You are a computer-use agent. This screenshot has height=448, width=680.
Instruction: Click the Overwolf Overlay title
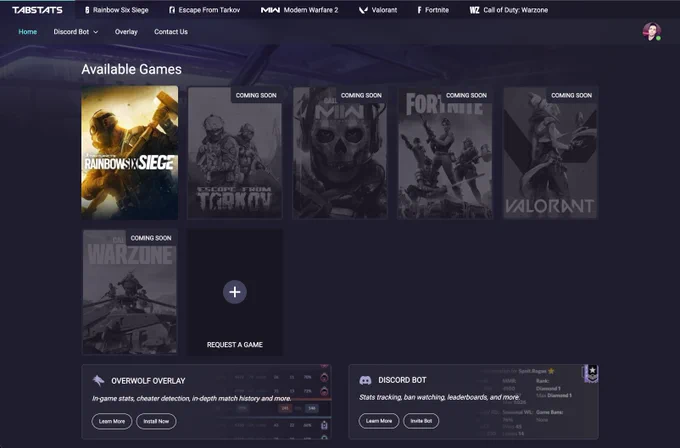[x=148, y=381]
